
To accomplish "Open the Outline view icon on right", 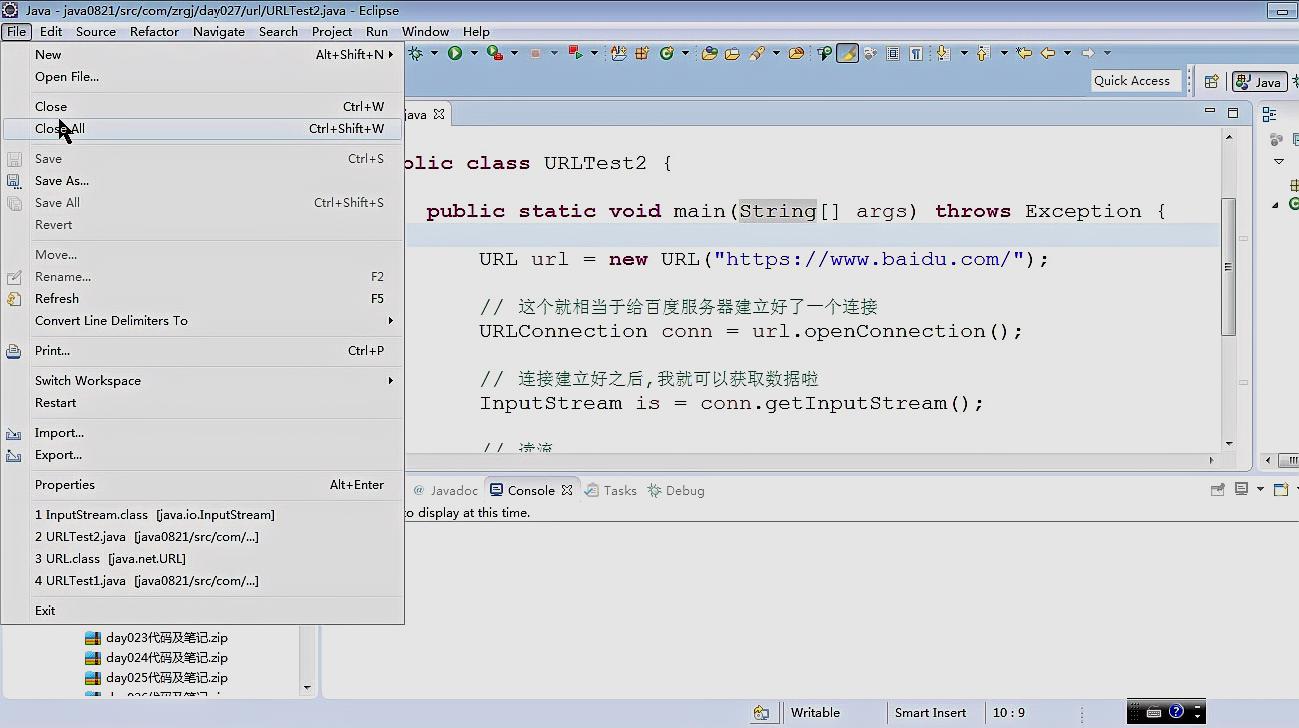I will point(1268,114).
